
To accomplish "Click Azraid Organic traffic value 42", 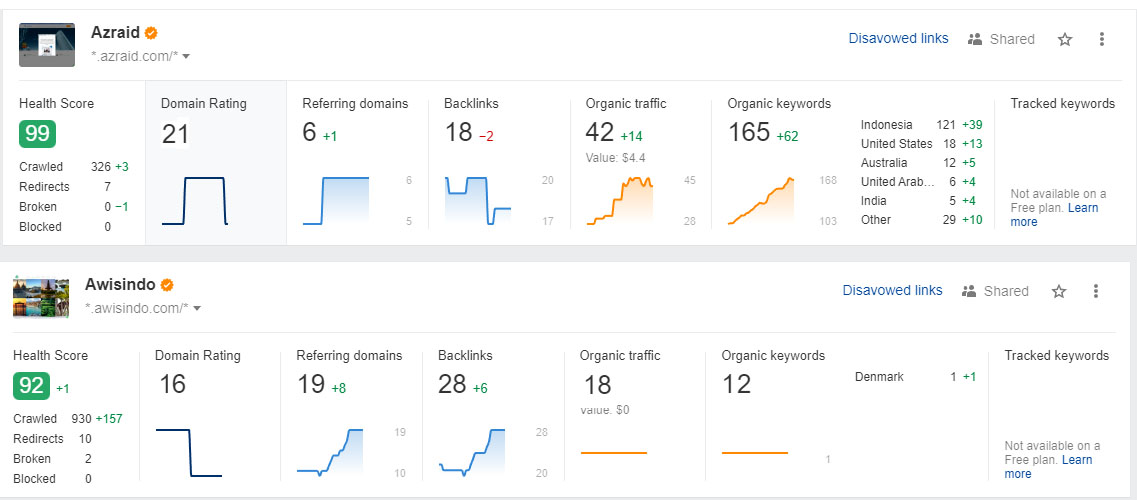I will [x=600, y=133].
